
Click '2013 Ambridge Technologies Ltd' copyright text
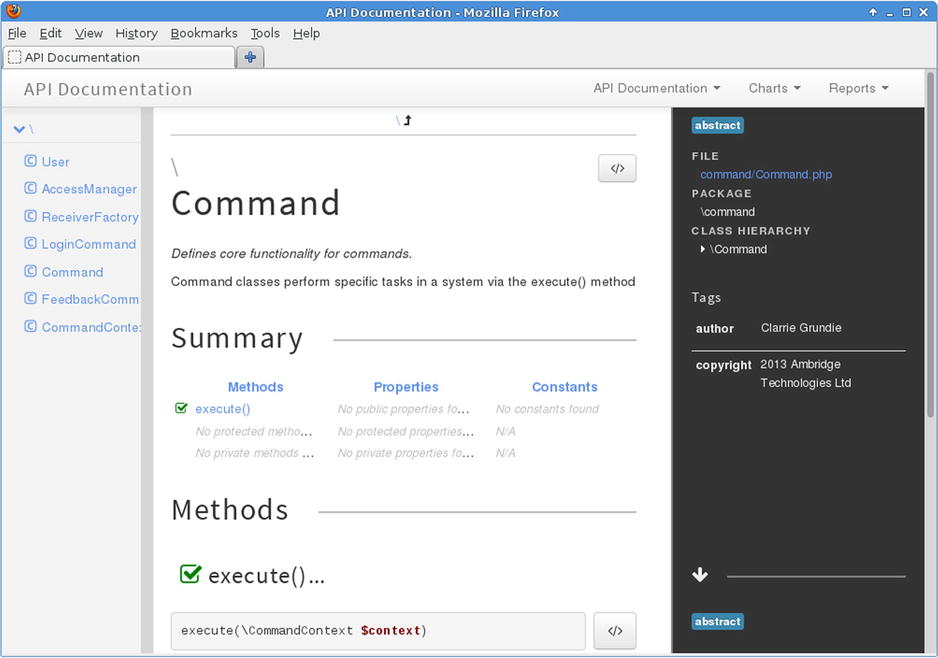pos(805,373)
